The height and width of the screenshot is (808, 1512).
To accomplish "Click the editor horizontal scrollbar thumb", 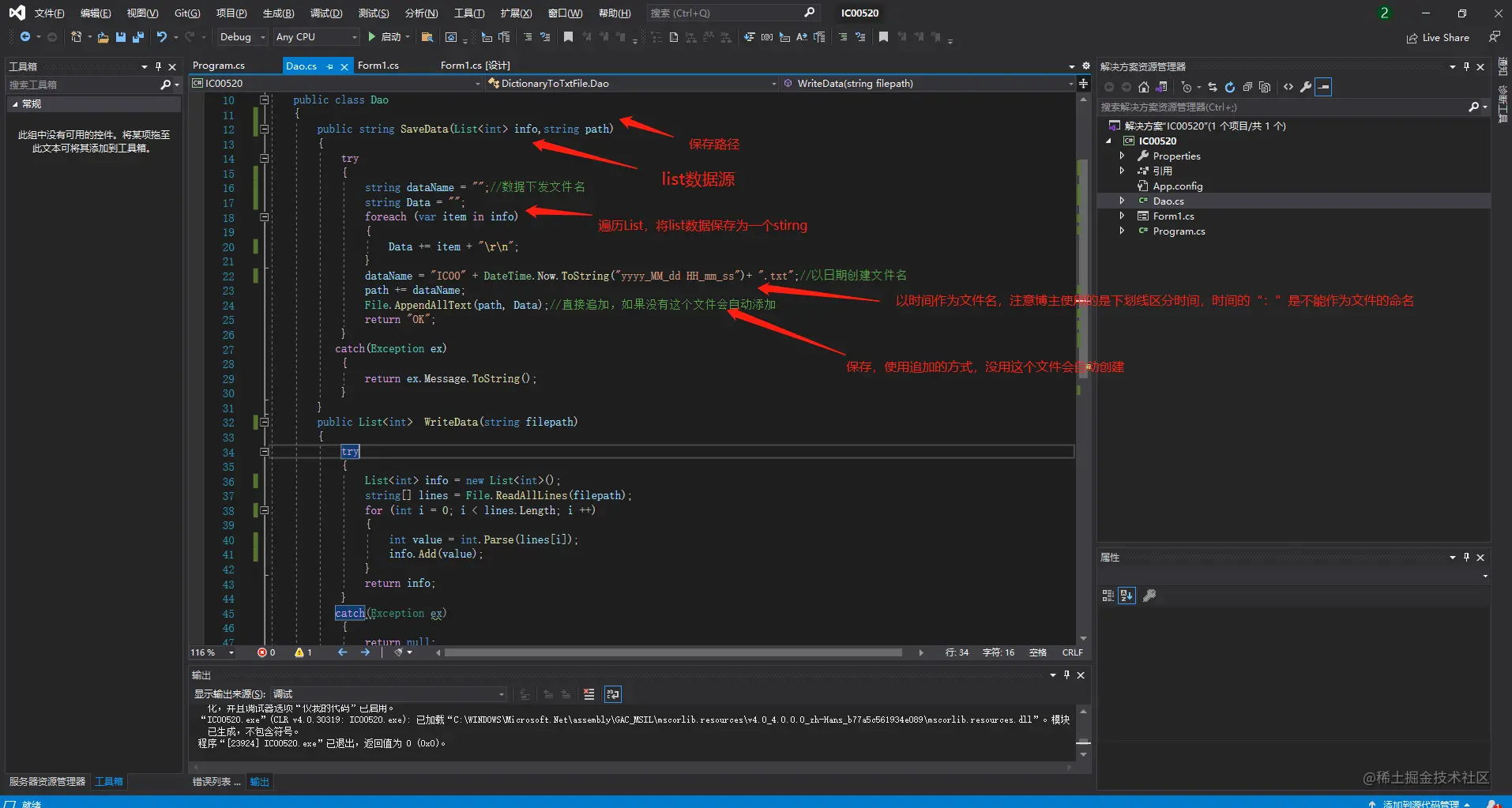I will click(673, 652).
